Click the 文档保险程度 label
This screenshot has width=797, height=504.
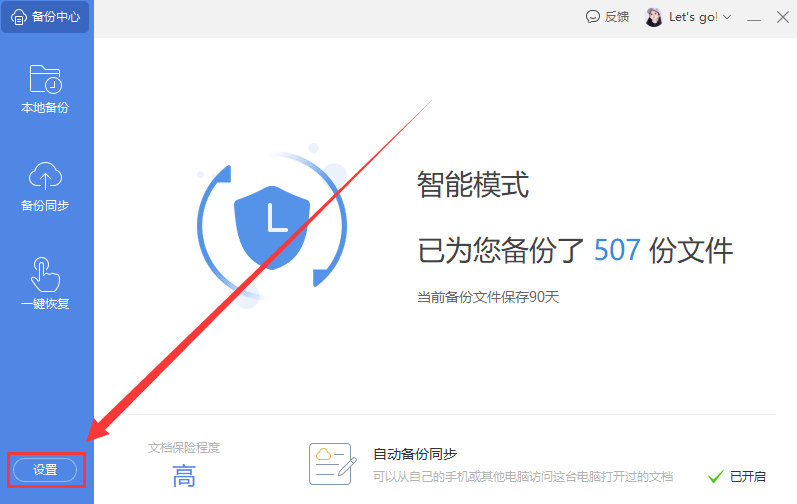[x=184, y=448]
